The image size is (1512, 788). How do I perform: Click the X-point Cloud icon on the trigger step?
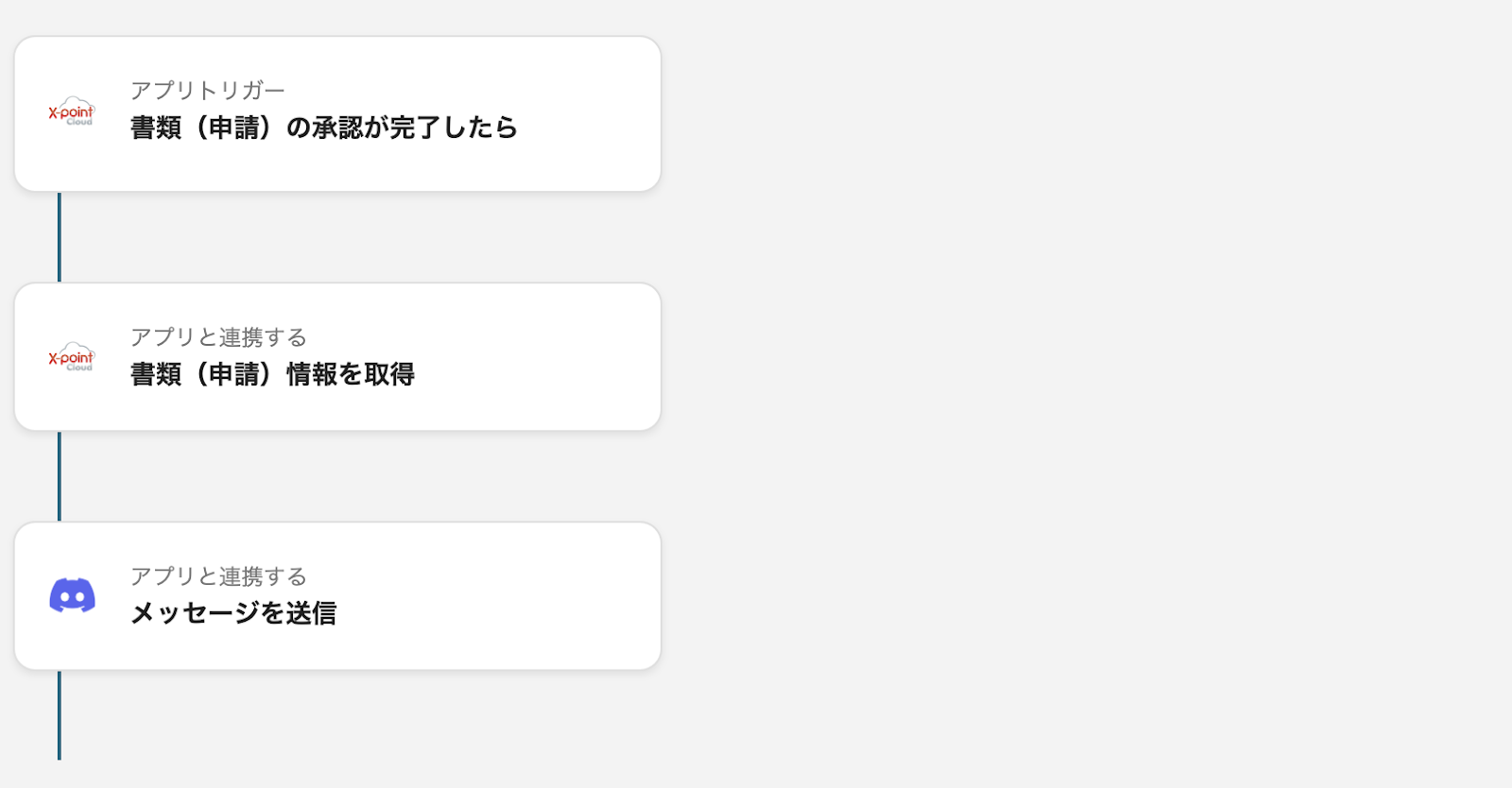coord(72,111)
